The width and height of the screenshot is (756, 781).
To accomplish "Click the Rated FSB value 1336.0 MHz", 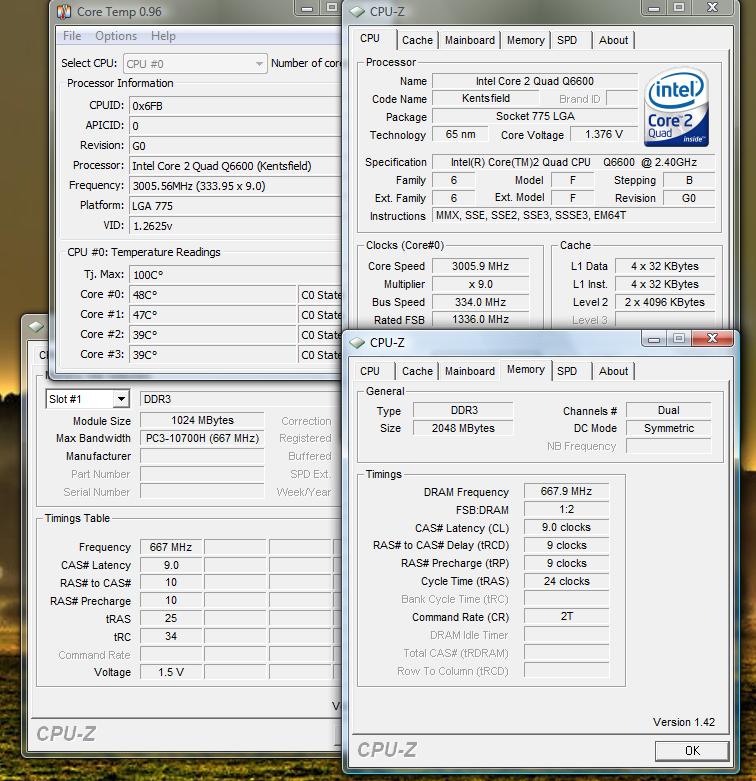I will coord(481,319).
